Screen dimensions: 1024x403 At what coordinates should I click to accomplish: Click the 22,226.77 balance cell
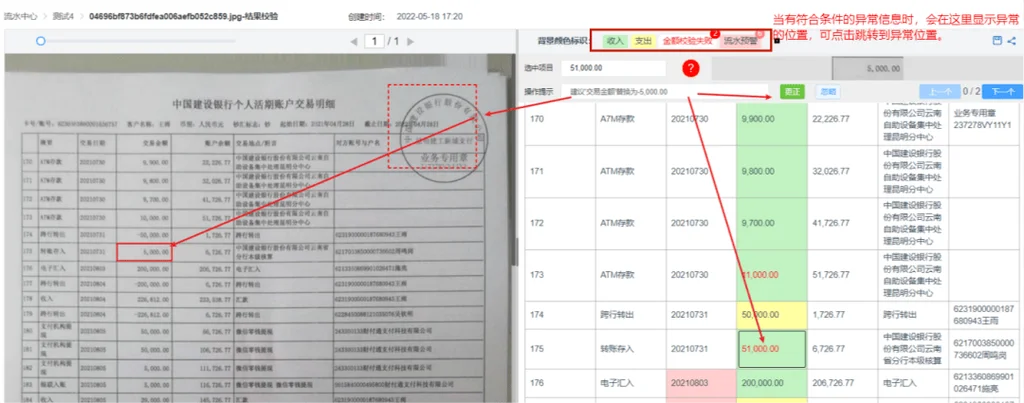(842, 120)
